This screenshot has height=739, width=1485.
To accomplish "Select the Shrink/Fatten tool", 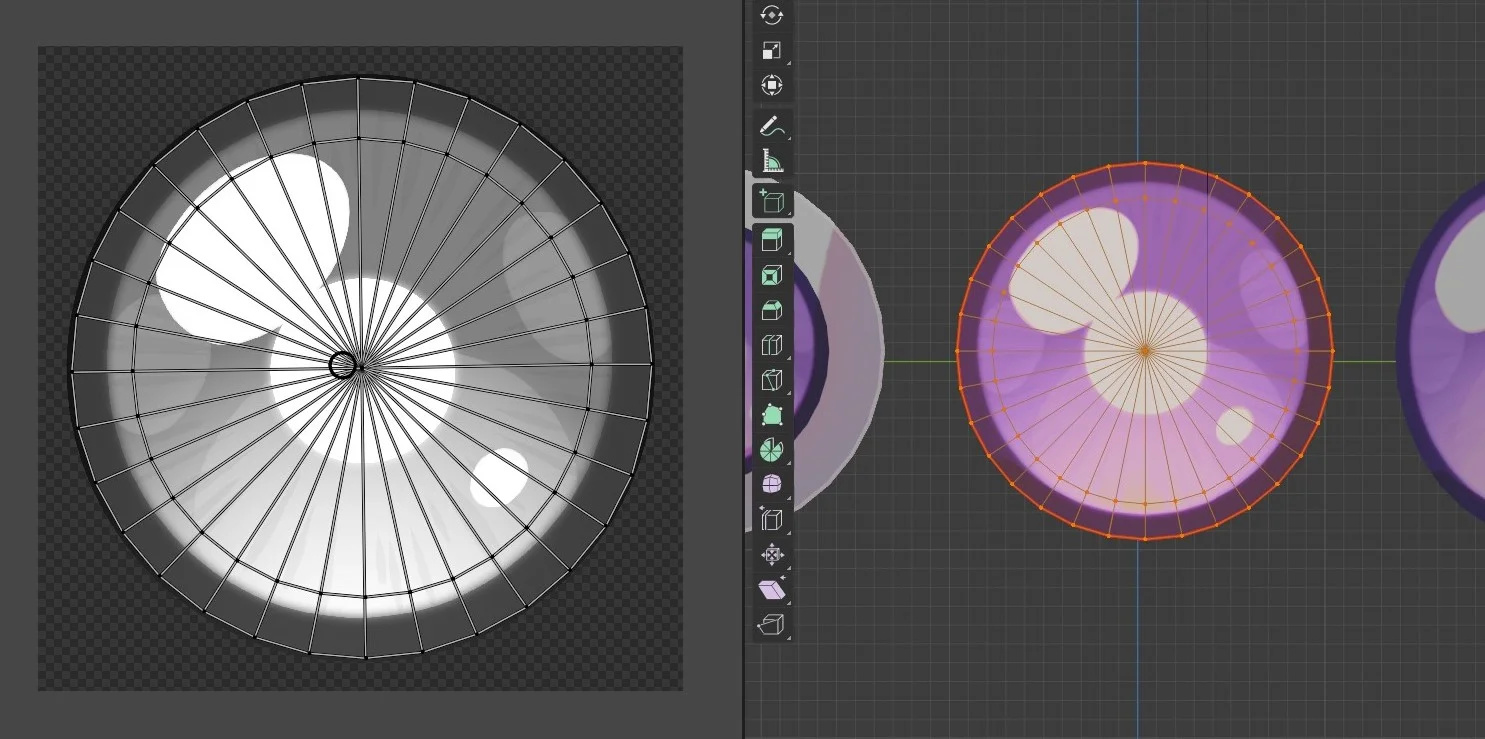I will (x=770, y=555).
